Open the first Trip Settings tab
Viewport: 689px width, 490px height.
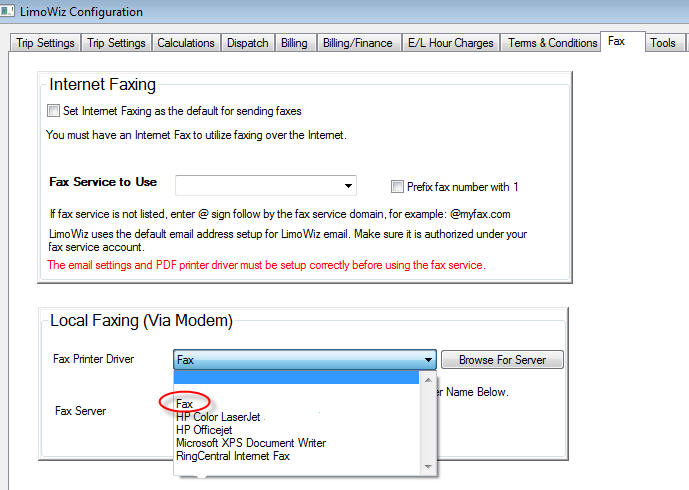[45, 43]
